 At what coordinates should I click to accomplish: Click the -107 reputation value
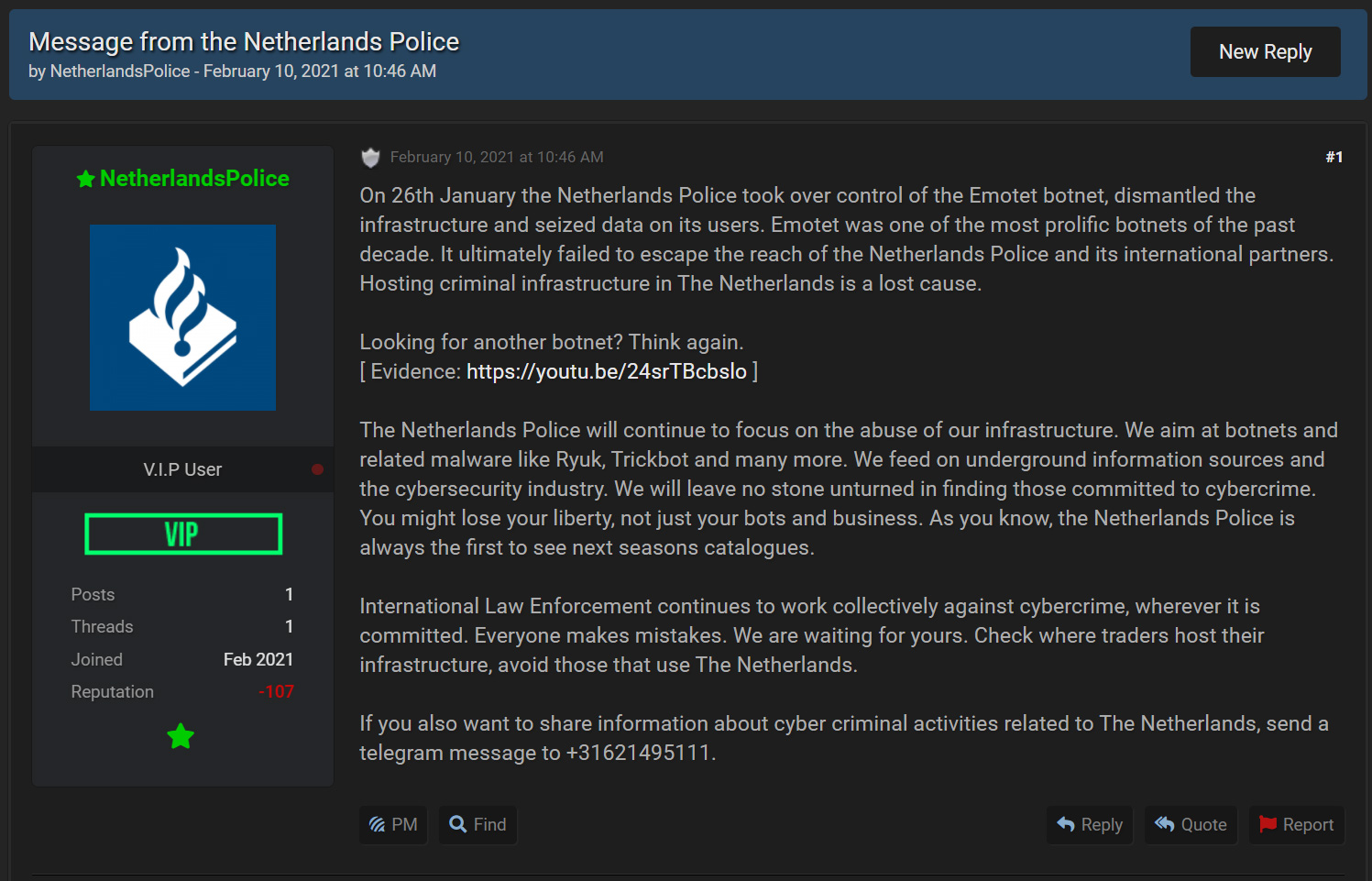(276, 692)
